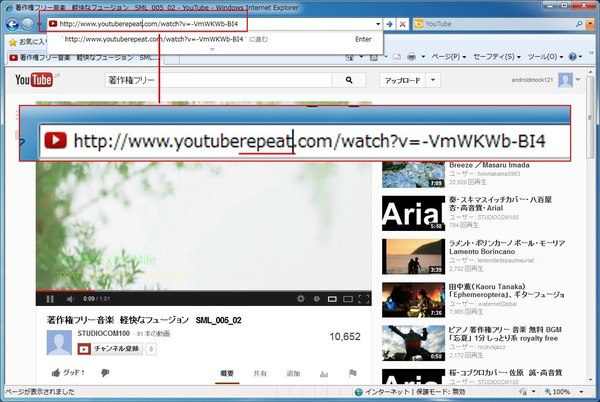Open the Page (ページ) dropdown menu

445,58
